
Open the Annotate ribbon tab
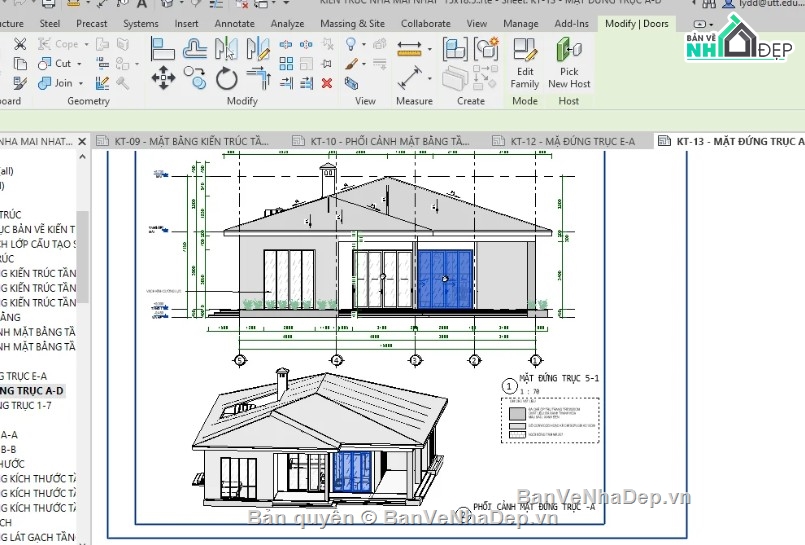pos(235,24)
